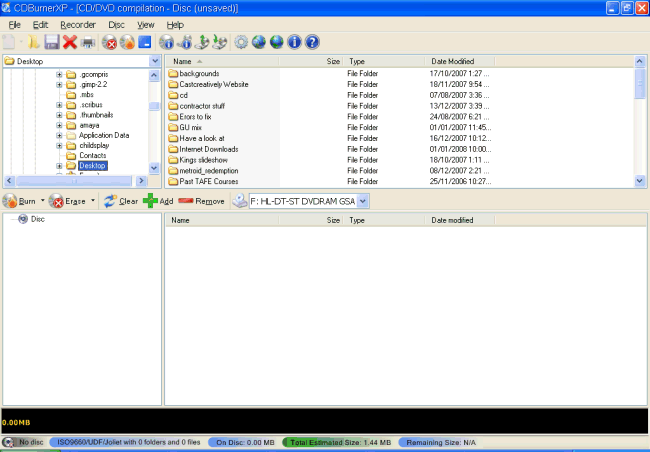Click the Clear button
650x452 pixels.
pos(121,201)
